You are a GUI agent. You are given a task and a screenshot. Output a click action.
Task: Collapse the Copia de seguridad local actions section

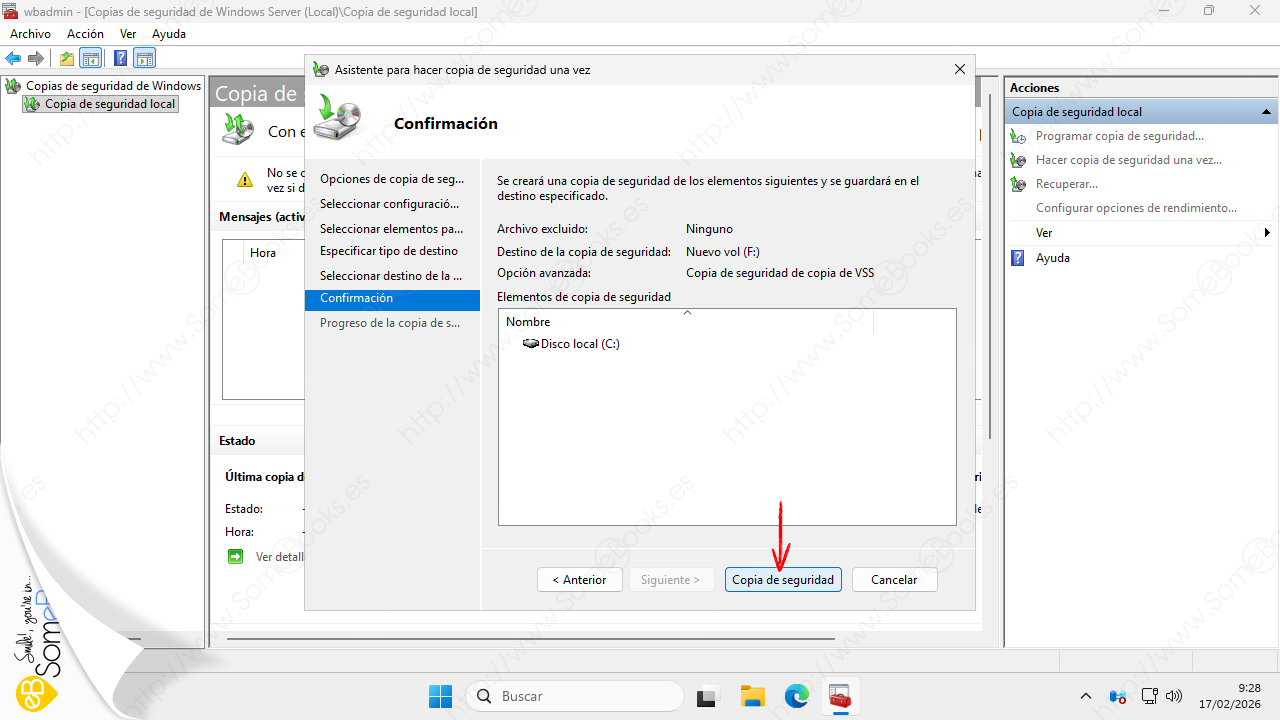click(1266, 112)
